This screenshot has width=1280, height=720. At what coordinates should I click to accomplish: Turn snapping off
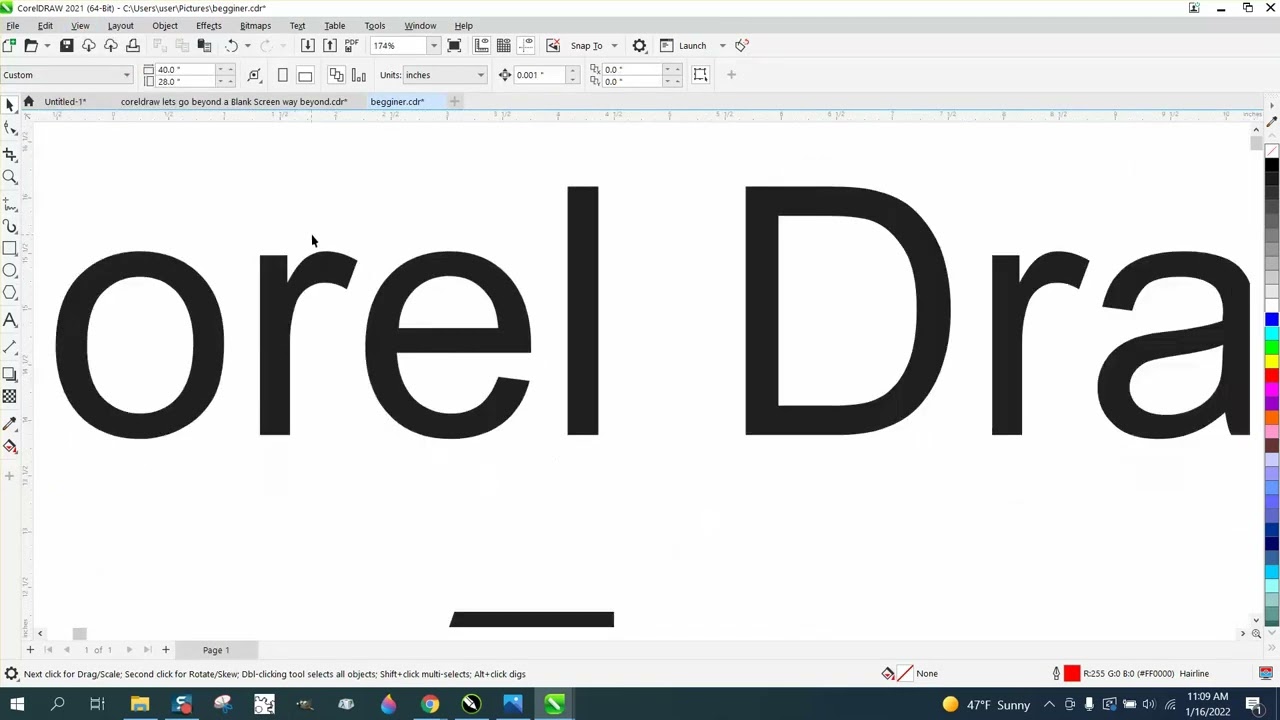pyautogui.click(x=553, y=45)
